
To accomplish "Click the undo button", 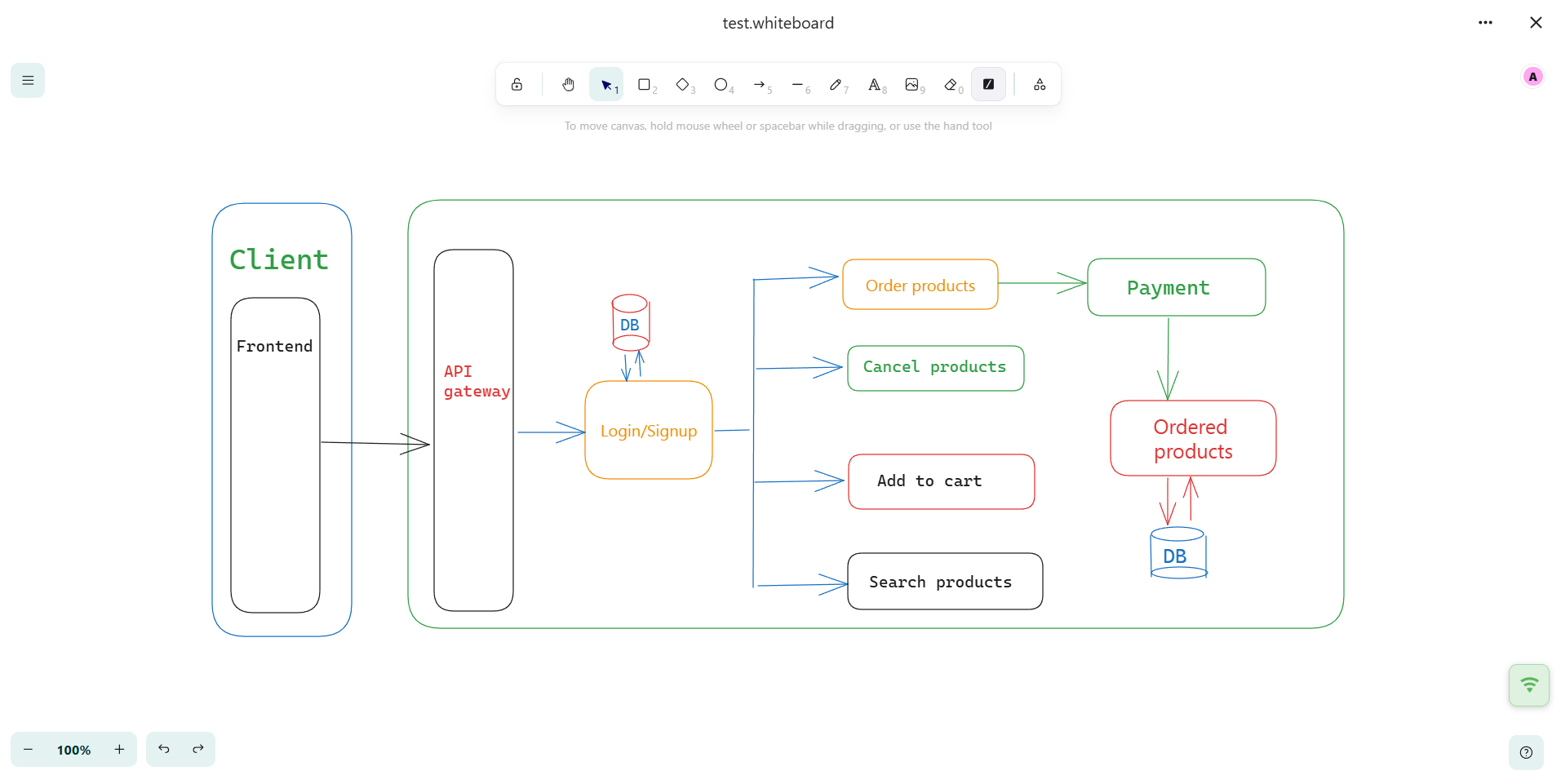I will point(164,750).
